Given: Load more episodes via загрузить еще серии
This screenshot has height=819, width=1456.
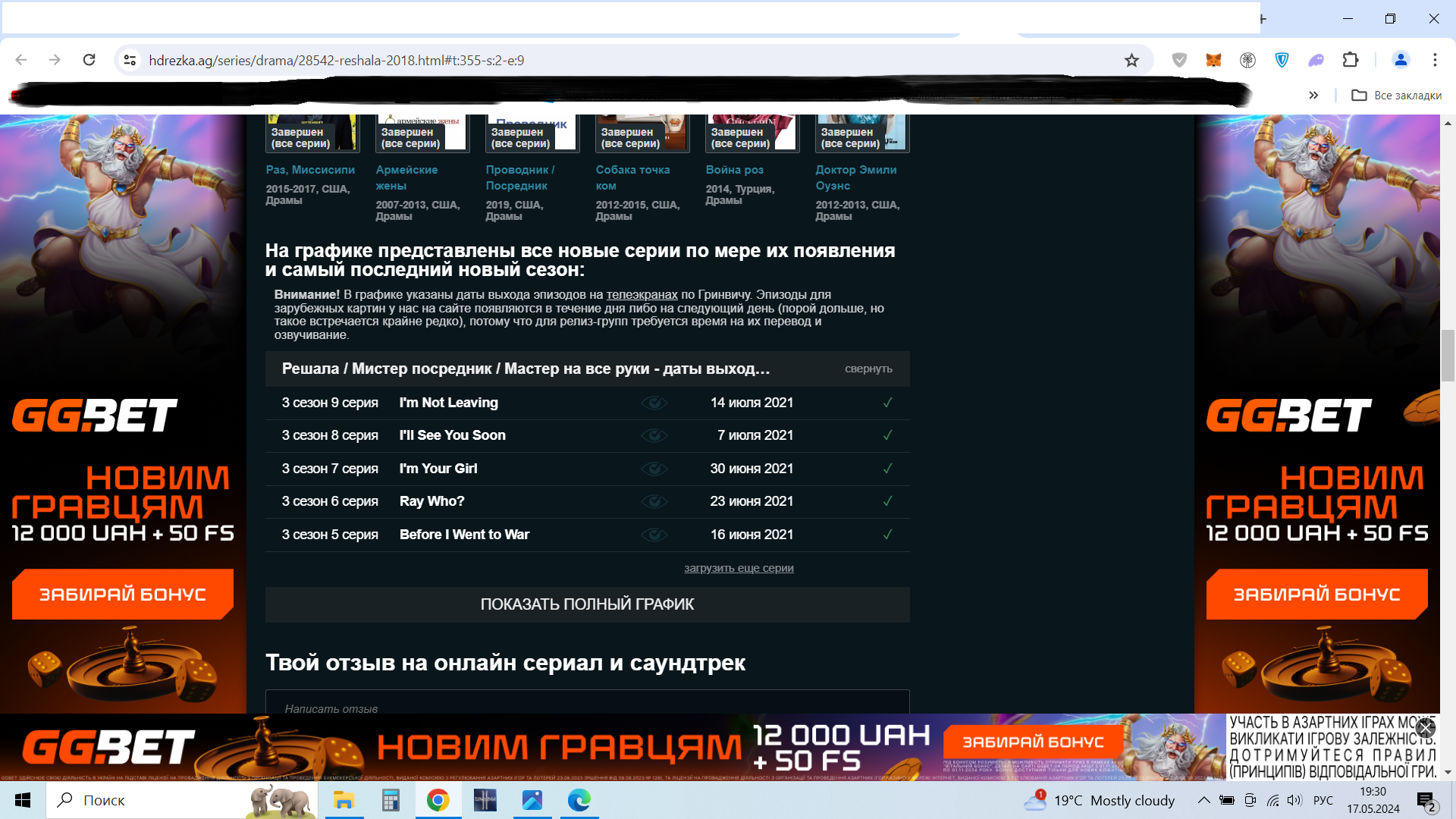Looking at the screenshot, I should point(739,567).
